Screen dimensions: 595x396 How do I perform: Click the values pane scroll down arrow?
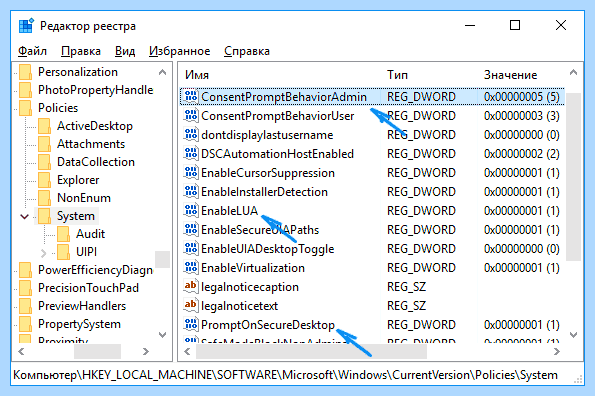coord(573,335)
